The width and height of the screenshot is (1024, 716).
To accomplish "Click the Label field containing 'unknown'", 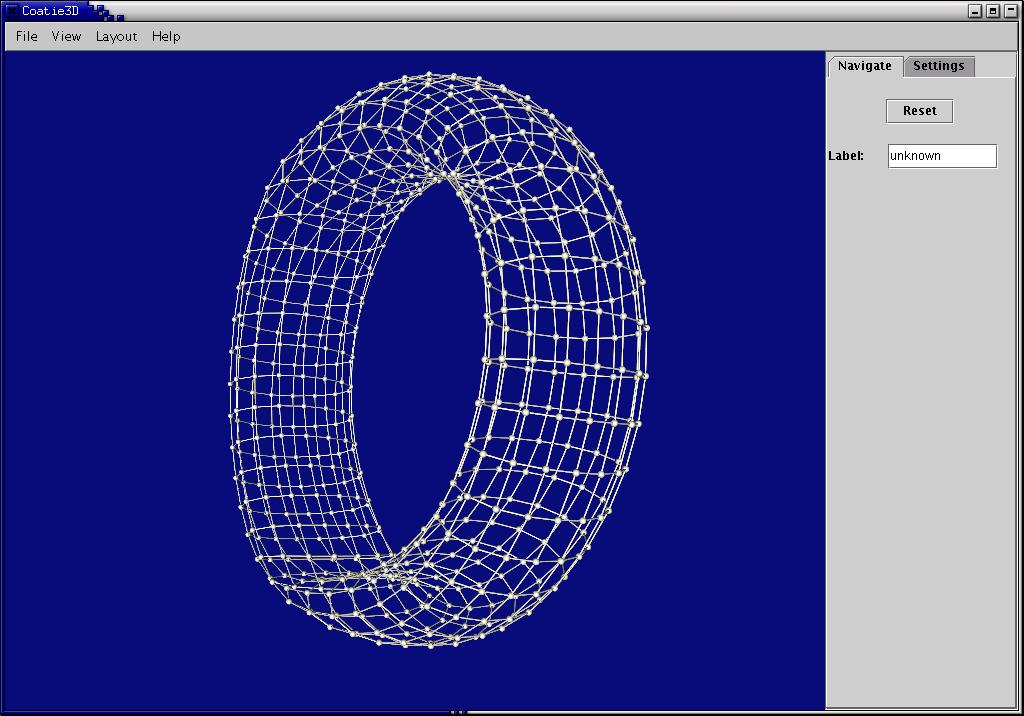I will 942,156.
